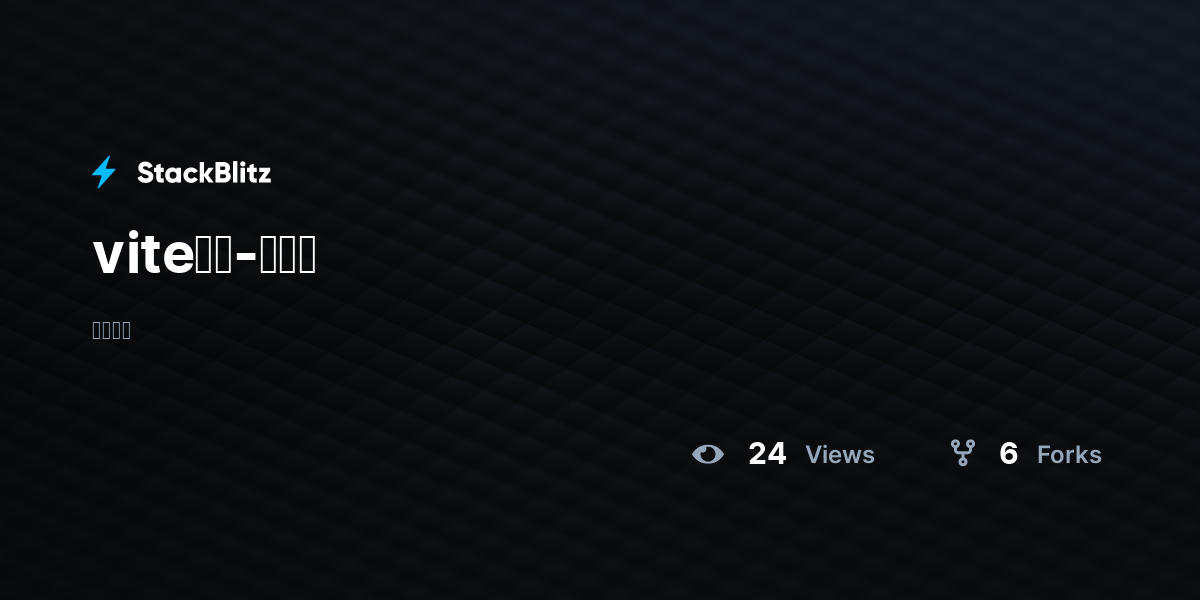Click the last character of the gray description
Screen dimensions: 1200x600
coord(126,330)
